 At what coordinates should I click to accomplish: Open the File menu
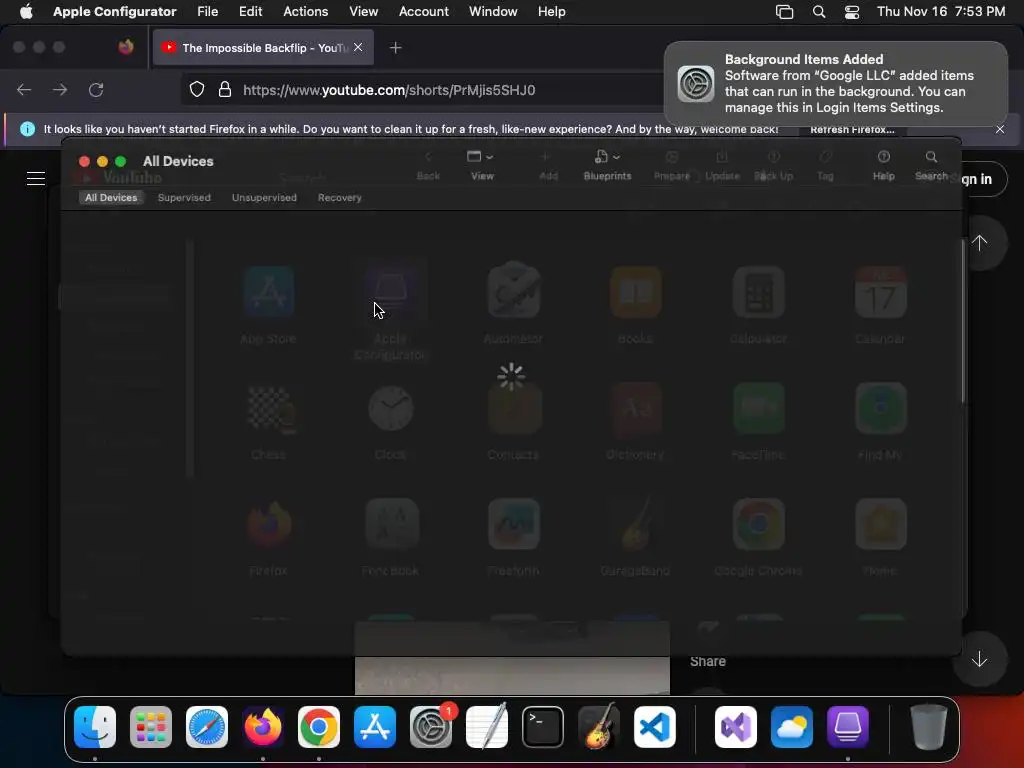point(208,11)
